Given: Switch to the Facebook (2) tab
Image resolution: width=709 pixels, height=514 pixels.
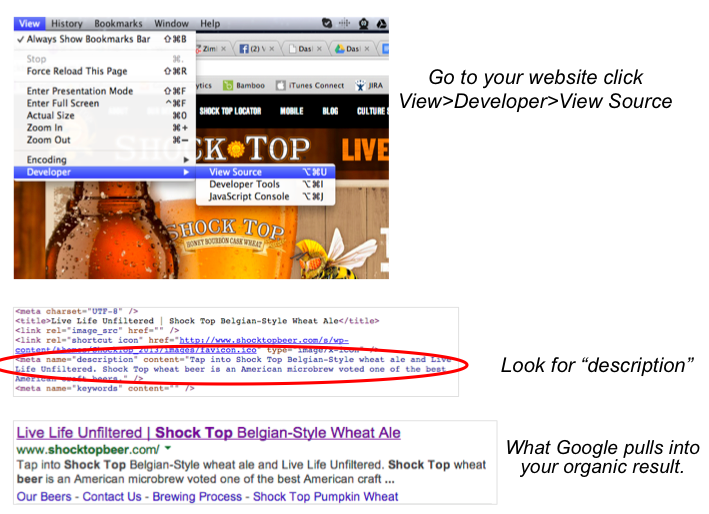Looking at the screenshot, I should pyautogui.click(x=256, y=49).
